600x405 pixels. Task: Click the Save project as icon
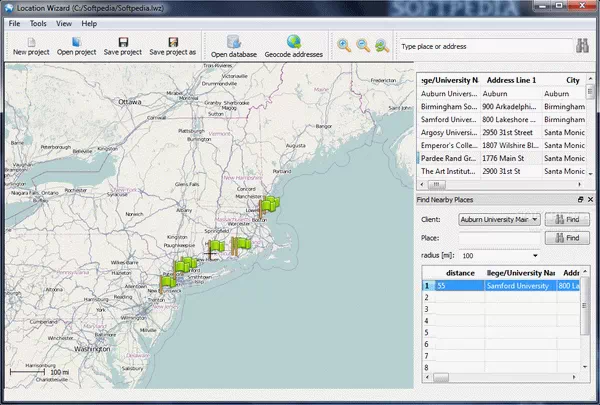[x=172, y=42]
